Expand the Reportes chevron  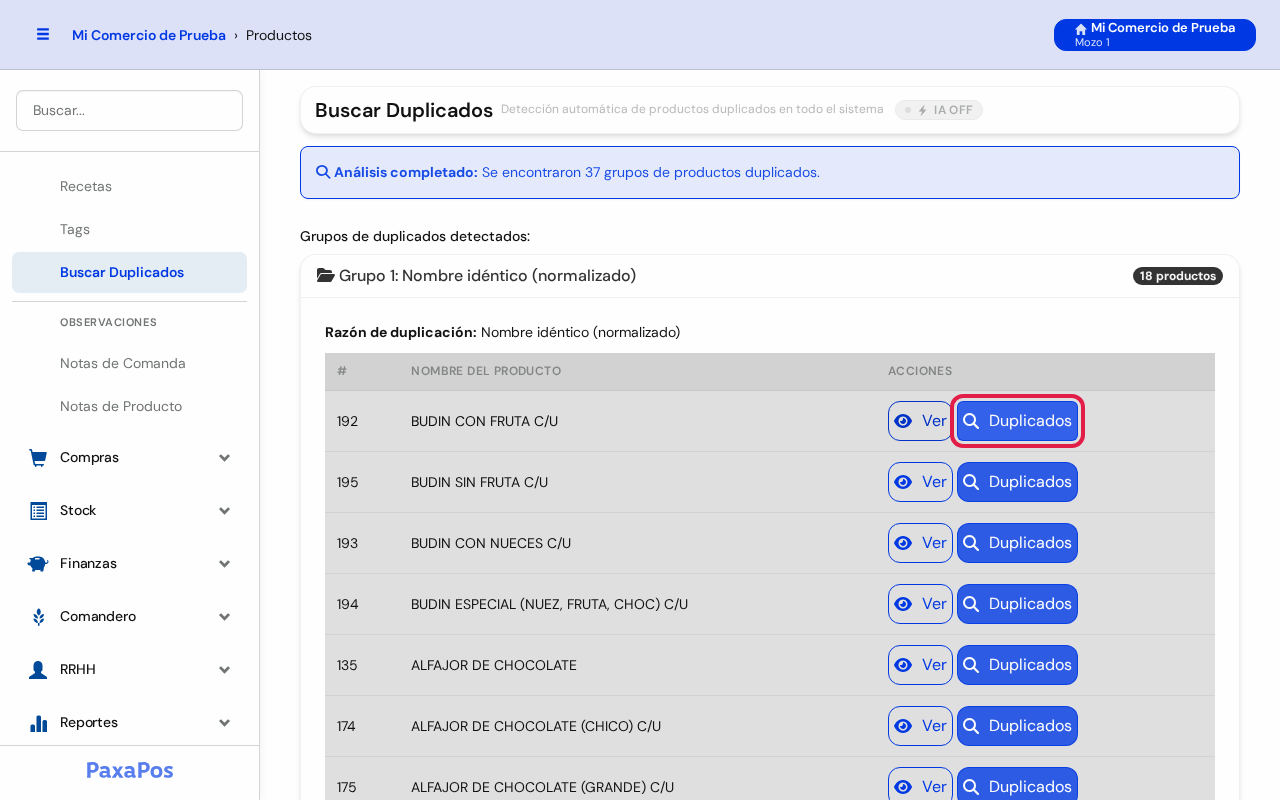click(x=224, y=723)
